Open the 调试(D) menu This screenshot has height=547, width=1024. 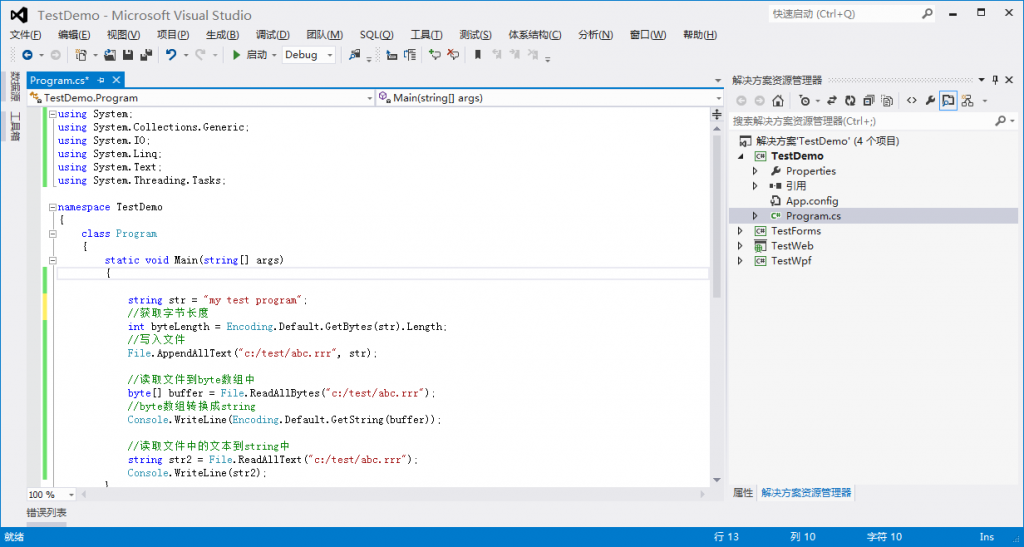[x=272, y=35]
